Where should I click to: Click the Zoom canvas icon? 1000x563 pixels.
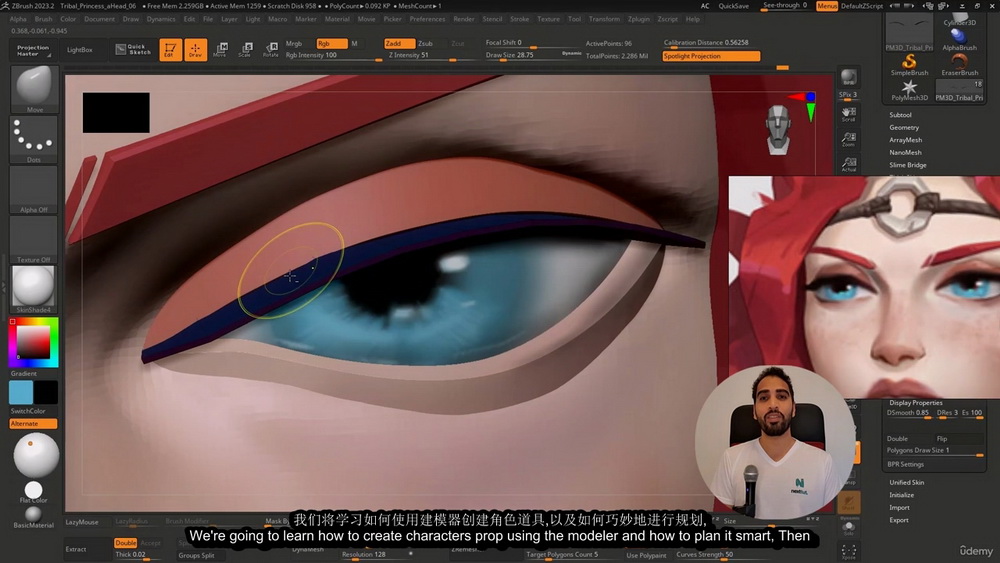tap(848, 139)
